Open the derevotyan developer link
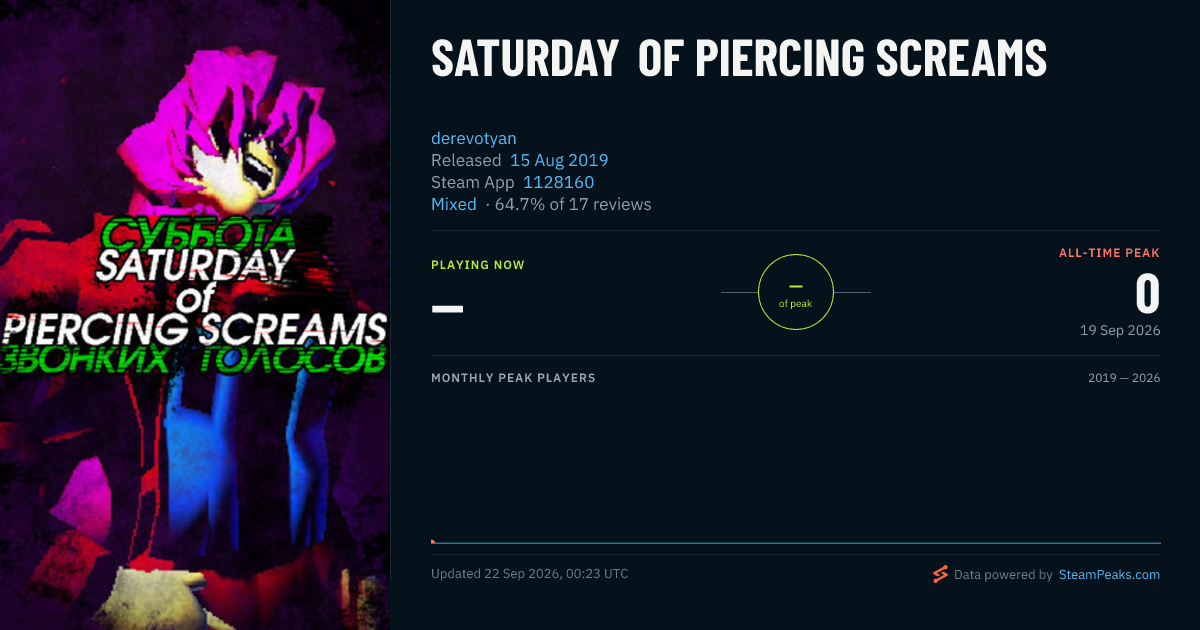1200x630 pixels. [x=474, y=138]
